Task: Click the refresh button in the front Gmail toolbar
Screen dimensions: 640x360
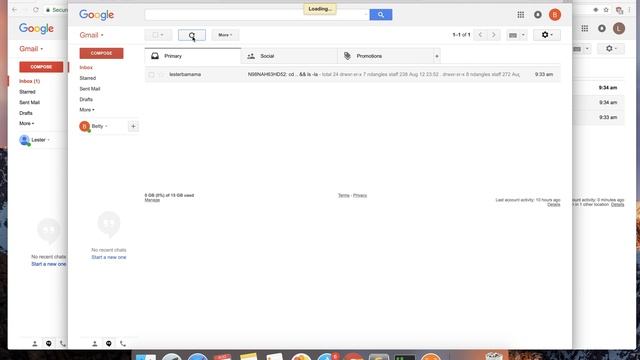Action: click(x=192, y=35)
